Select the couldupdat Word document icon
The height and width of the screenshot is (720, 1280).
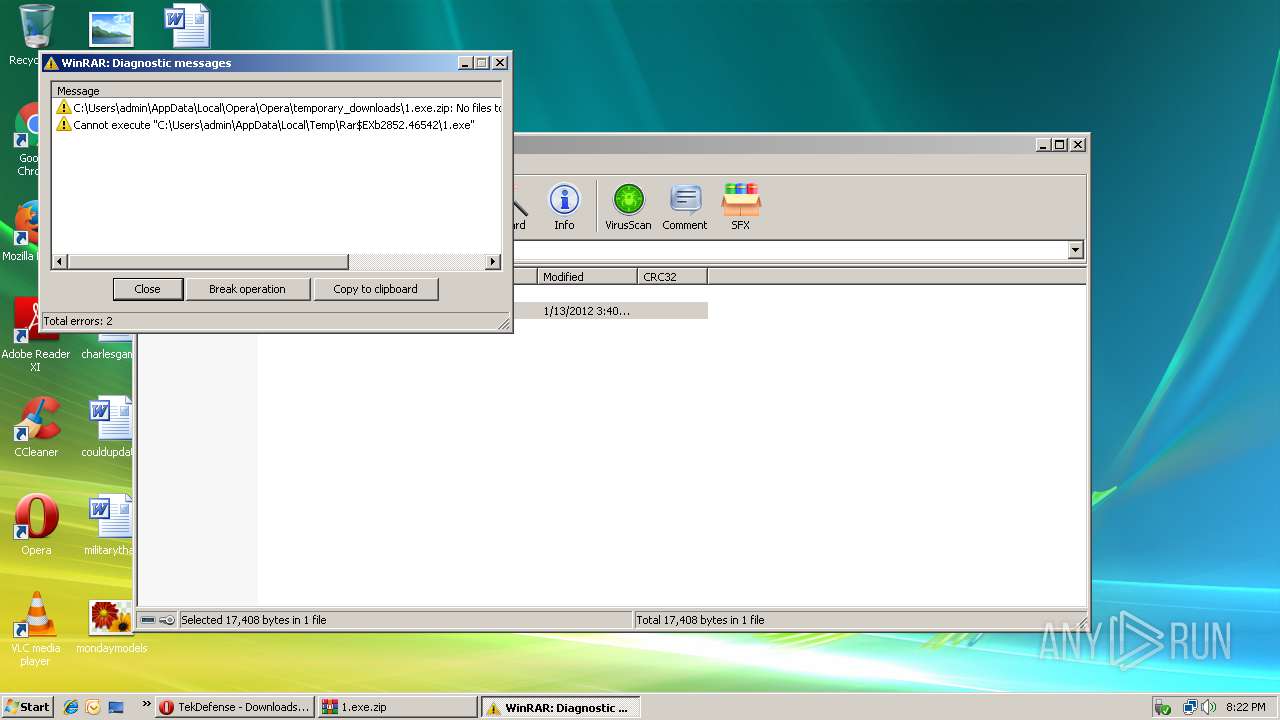tap(107, 427)
